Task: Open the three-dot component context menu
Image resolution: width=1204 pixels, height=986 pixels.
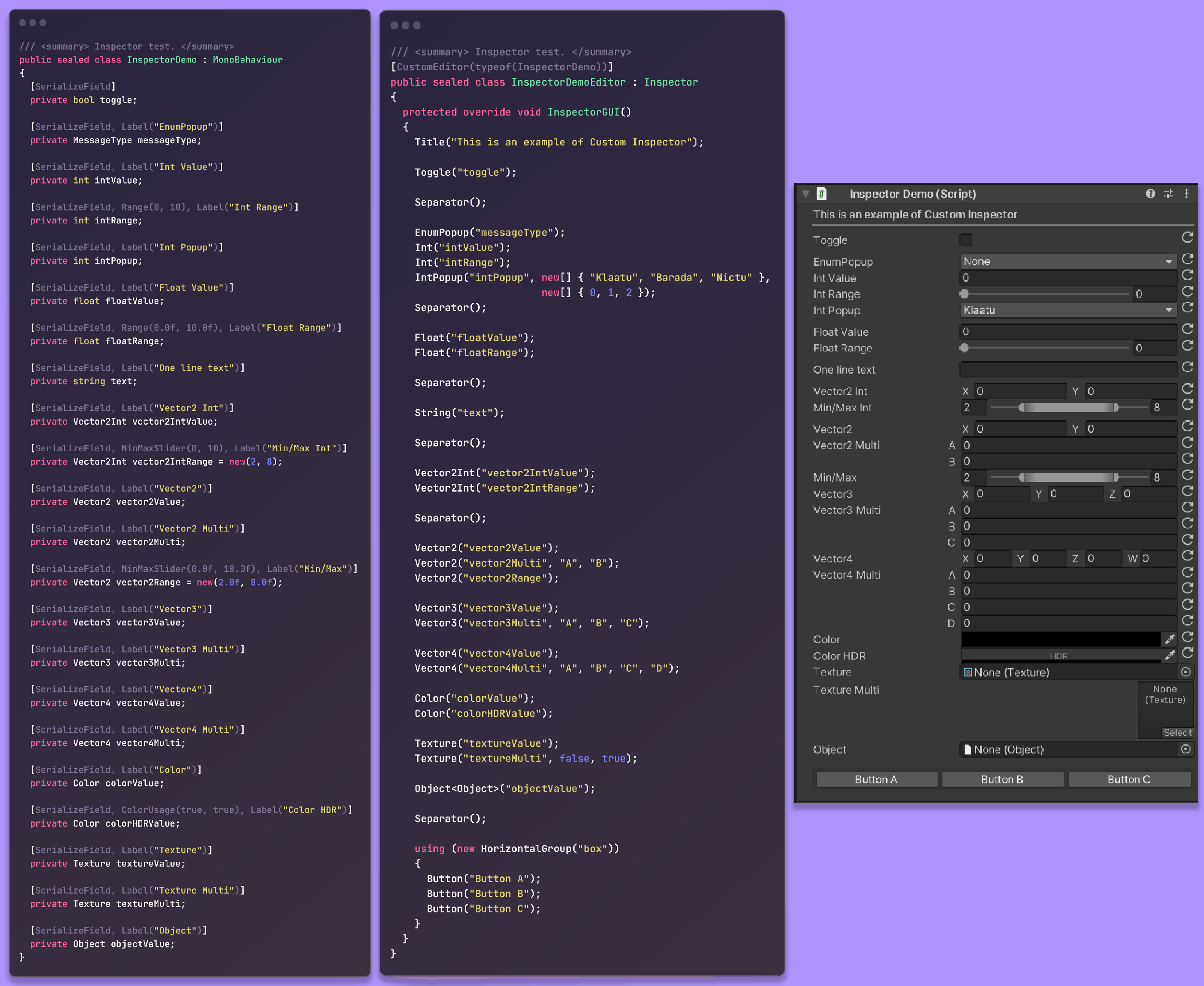Action: coord(1186,194)
